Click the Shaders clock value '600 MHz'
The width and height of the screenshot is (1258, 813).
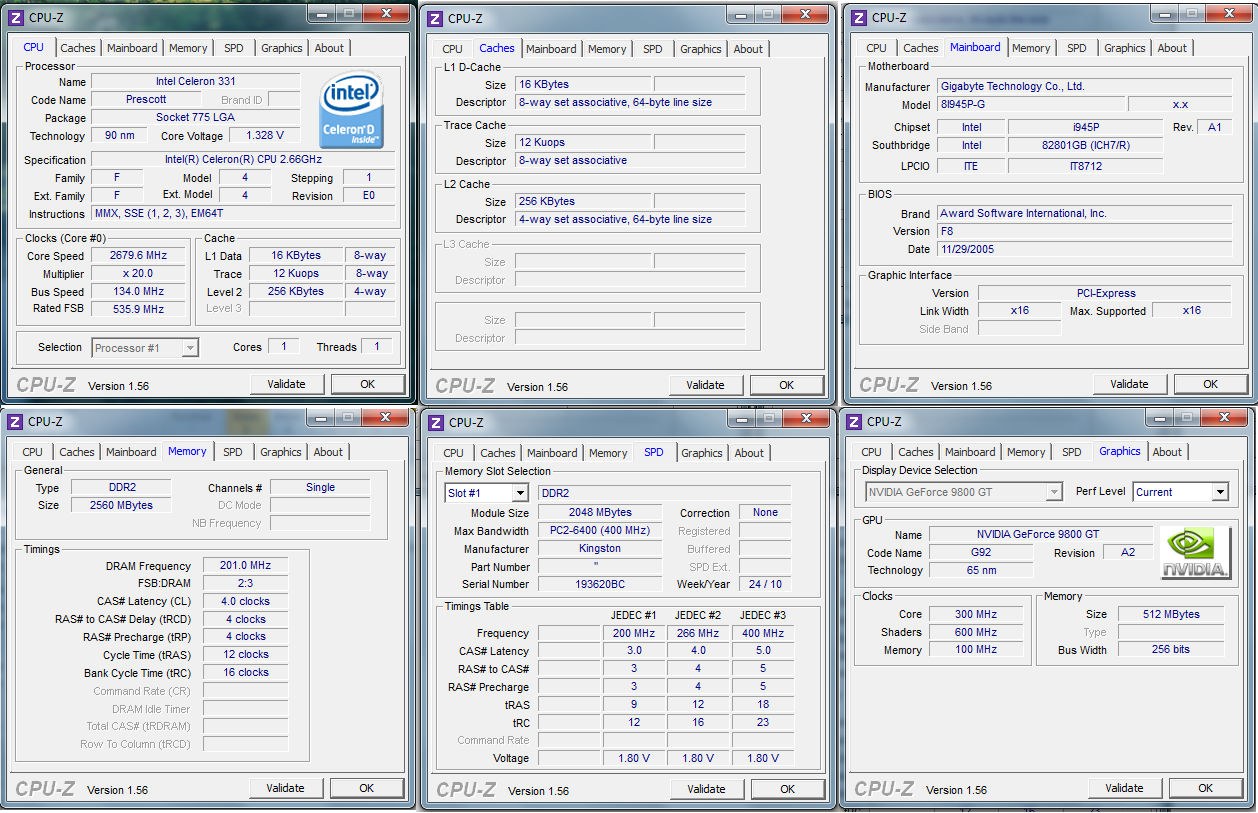point(976,632)
